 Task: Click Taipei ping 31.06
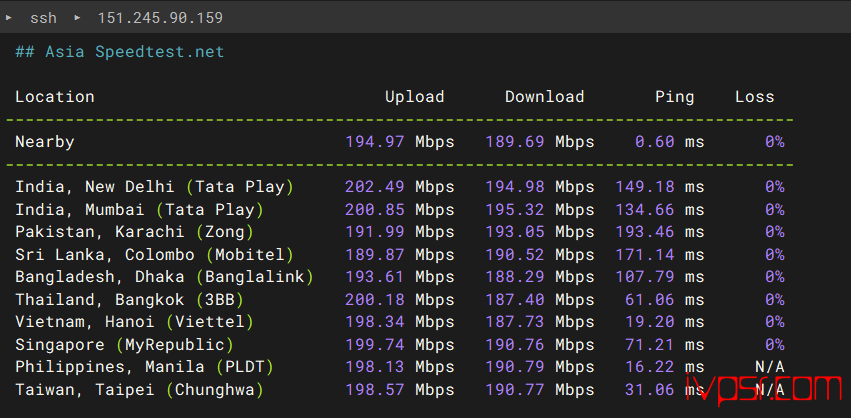click(x=650, y=390)
